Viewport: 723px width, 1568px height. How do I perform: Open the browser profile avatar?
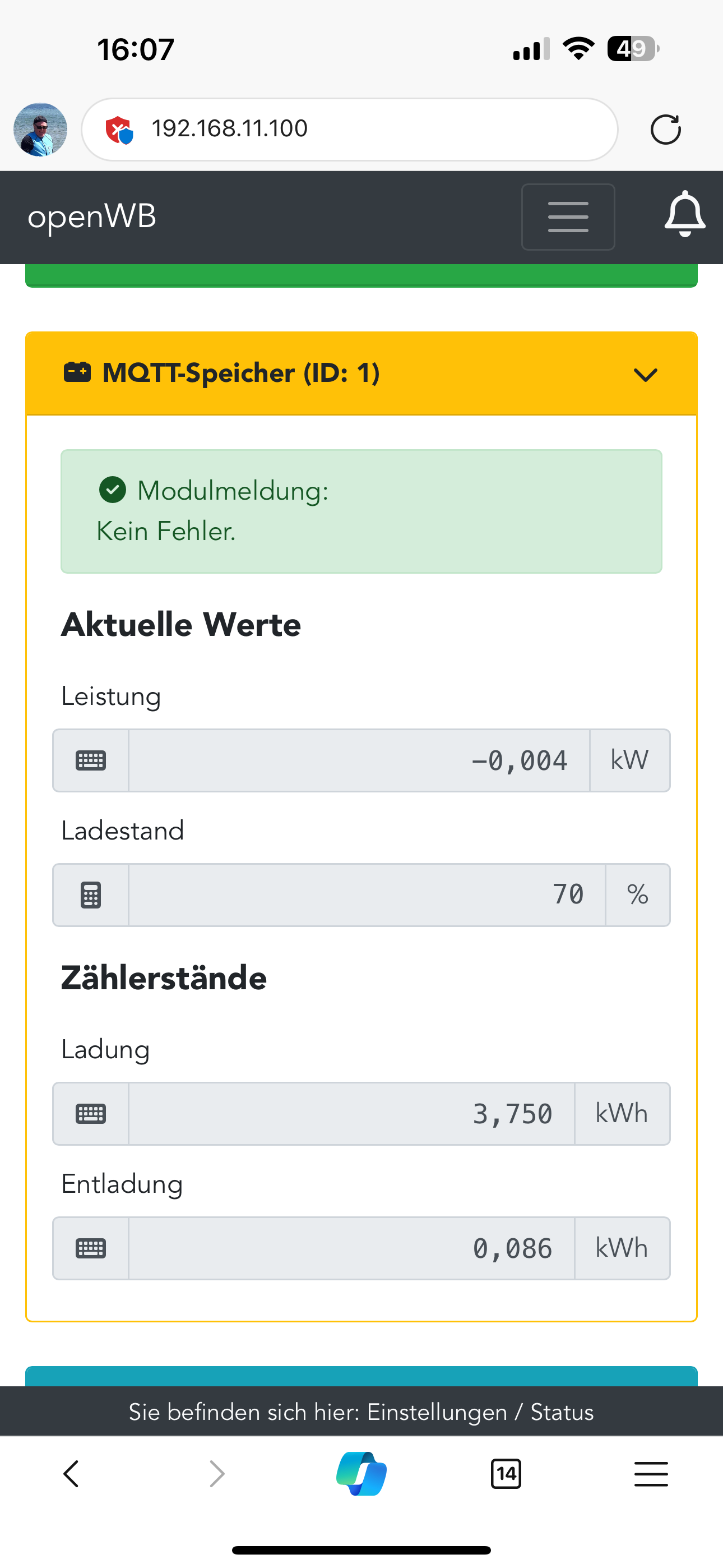(40, 130)
